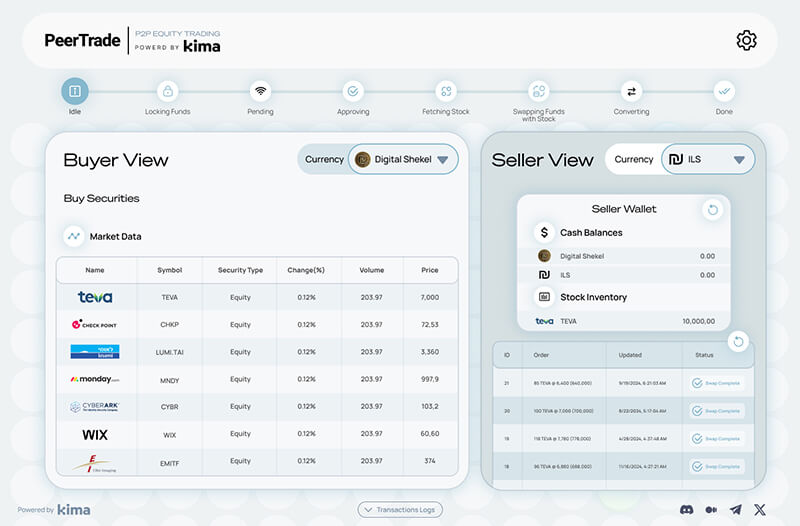This screenshot has height=526, width=800.
Task: Open the Discord link icon
Action: [687, 509]
